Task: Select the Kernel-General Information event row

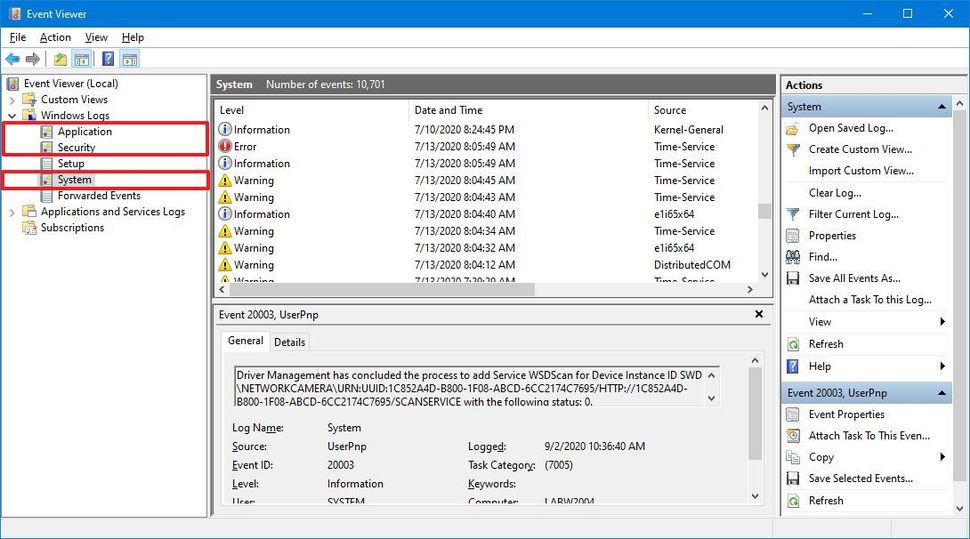Action: (486, 130)
